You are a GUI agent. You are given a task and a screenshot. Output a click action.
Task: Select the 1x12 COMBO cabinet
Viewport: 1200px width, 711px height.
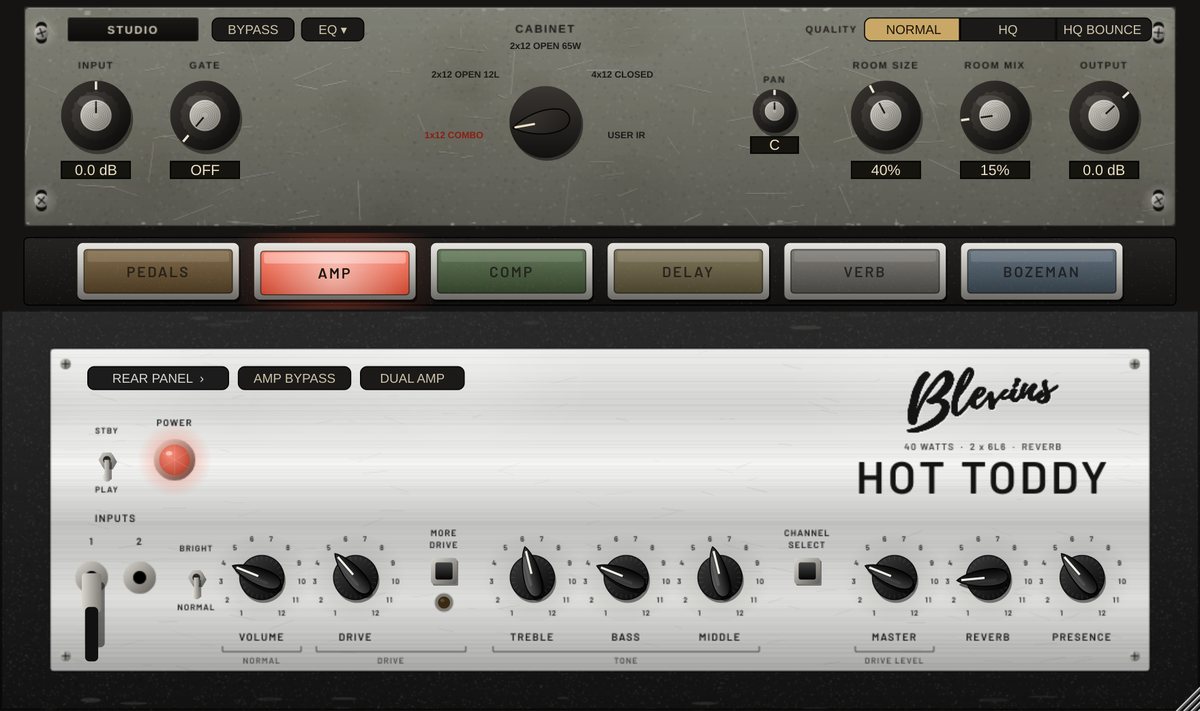pyautogui.click(x=454, y=135)
